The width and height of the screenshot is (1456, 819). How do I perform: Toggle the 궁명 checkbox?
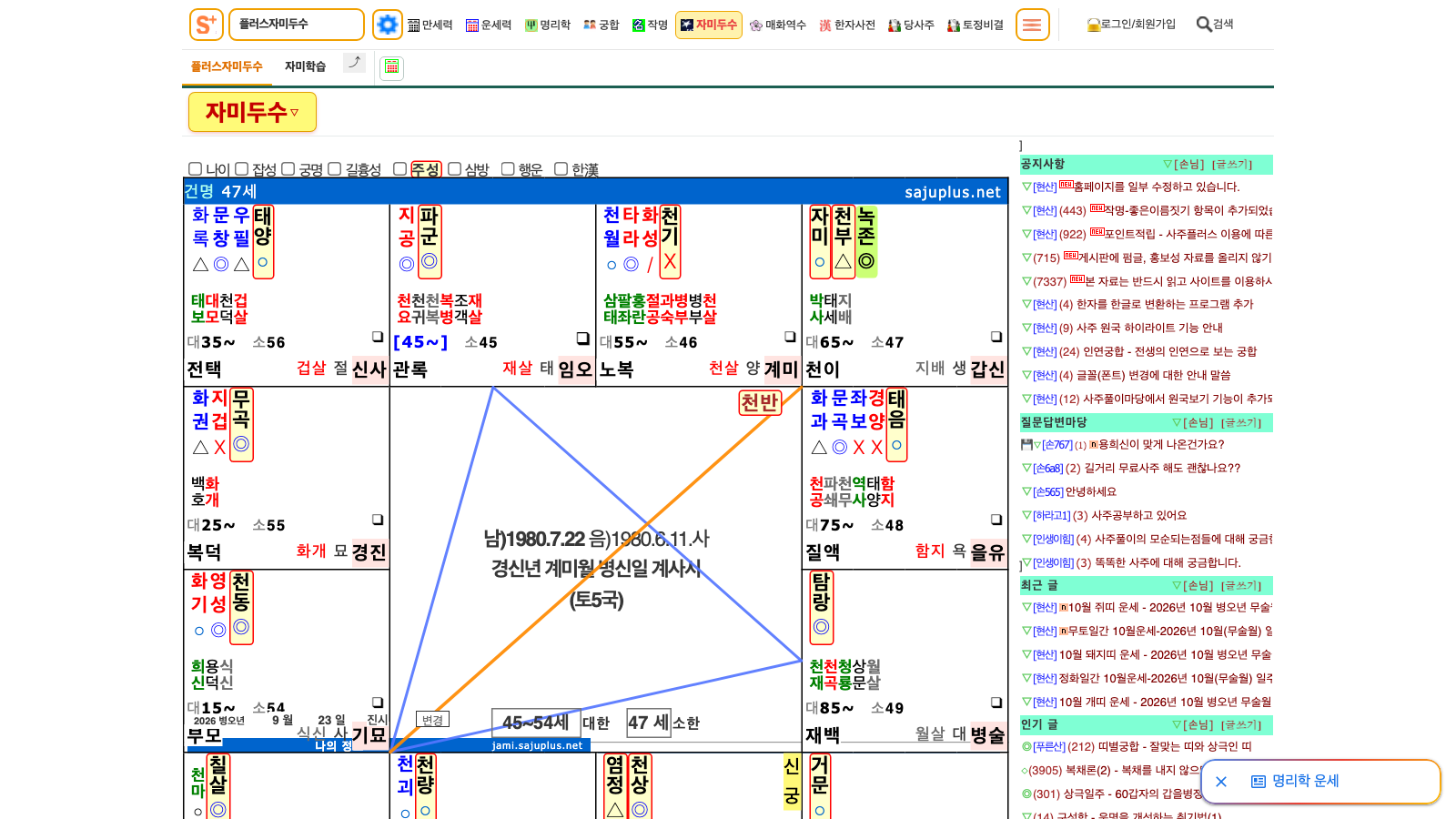288,168
